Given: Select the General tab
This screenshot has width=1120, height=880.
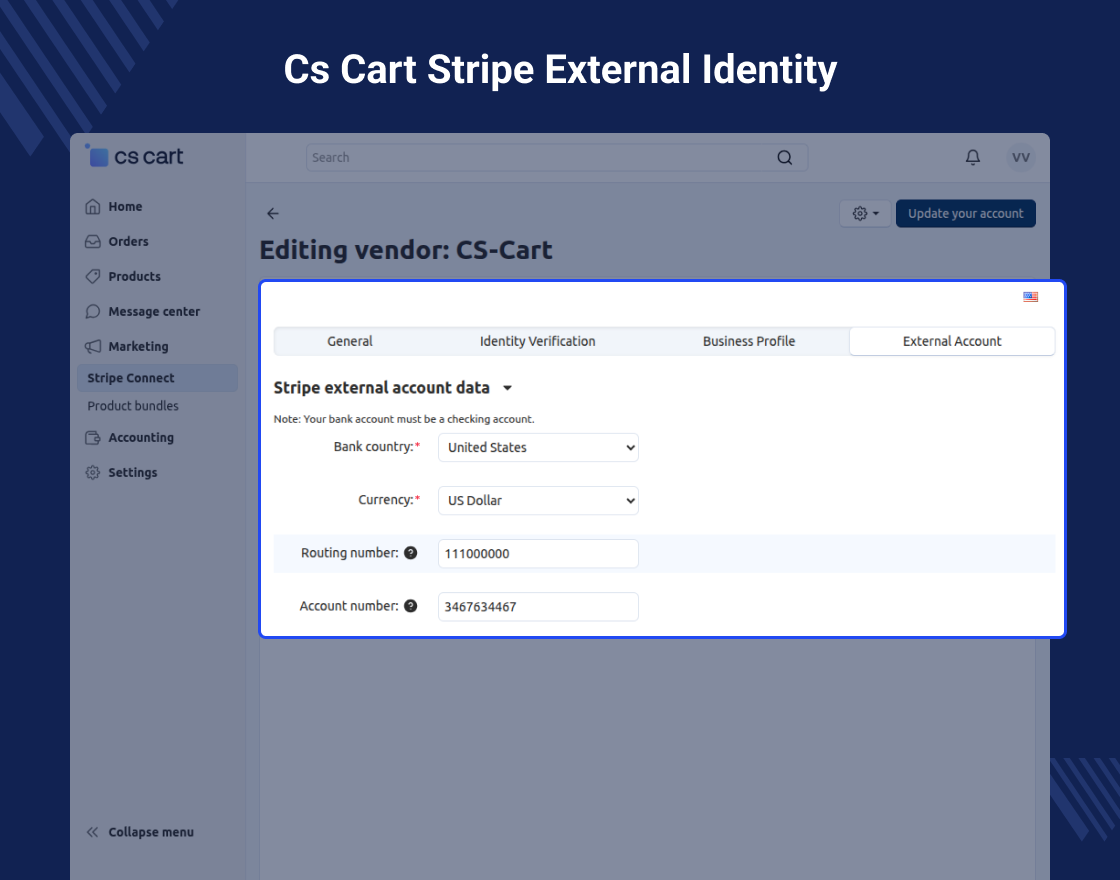Looking at the screenshot, I should click(350, 341).
